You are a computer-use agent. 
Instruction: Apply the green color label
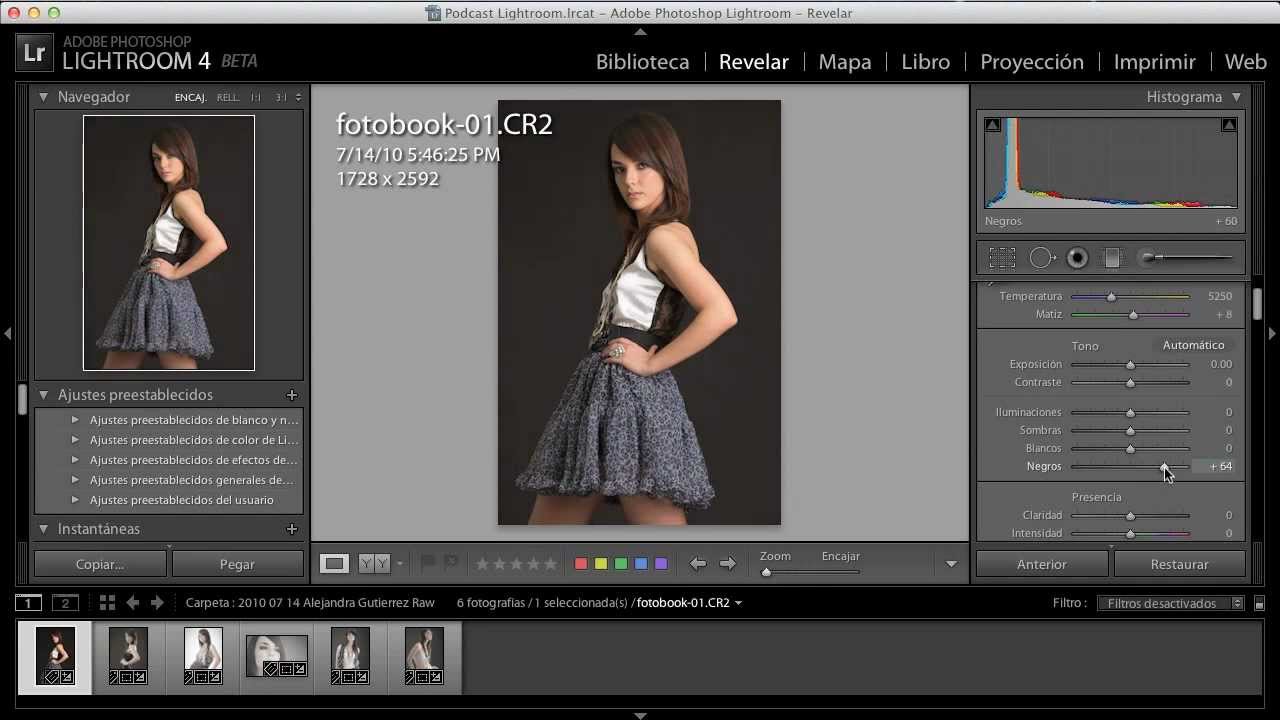click(621, 564)
